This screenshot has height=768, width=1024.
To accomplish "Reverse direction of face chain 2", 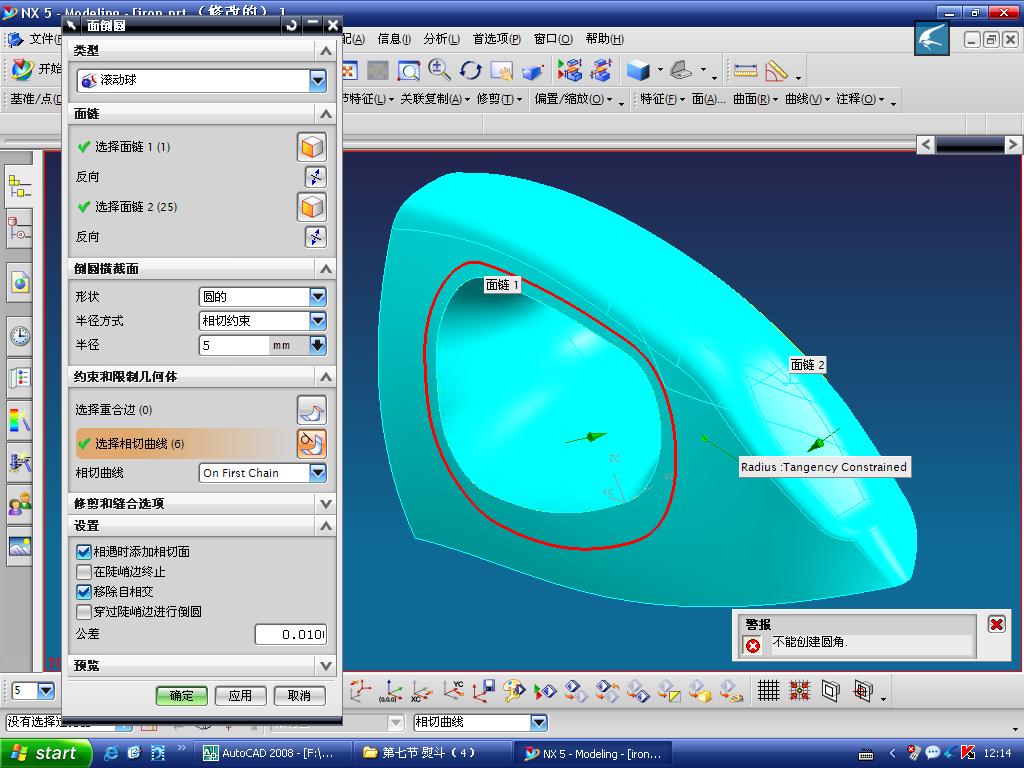I will pos(315,236).
